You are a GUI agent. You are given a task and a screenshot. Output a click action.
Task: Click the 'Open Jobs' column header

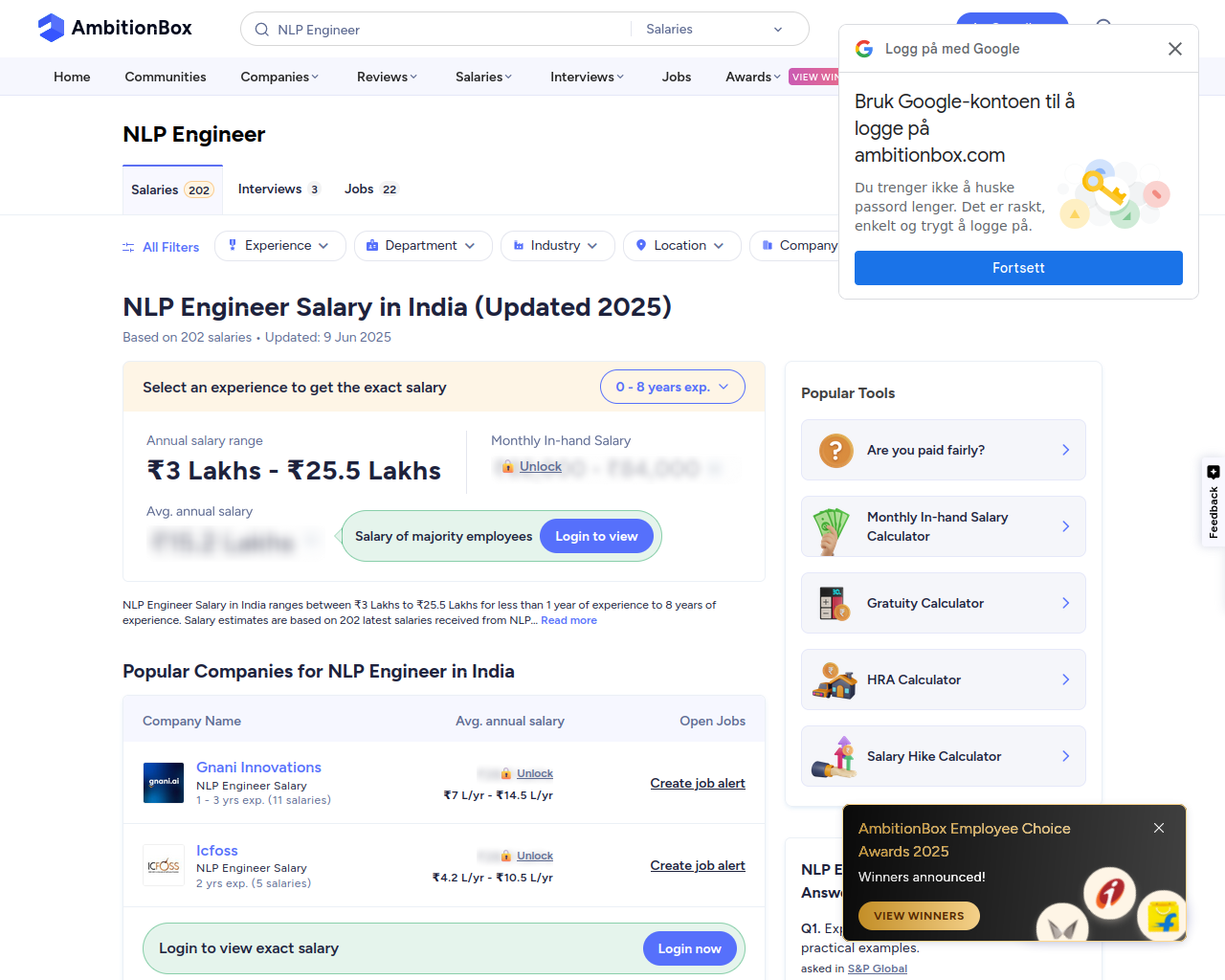(x=712, y=721)
